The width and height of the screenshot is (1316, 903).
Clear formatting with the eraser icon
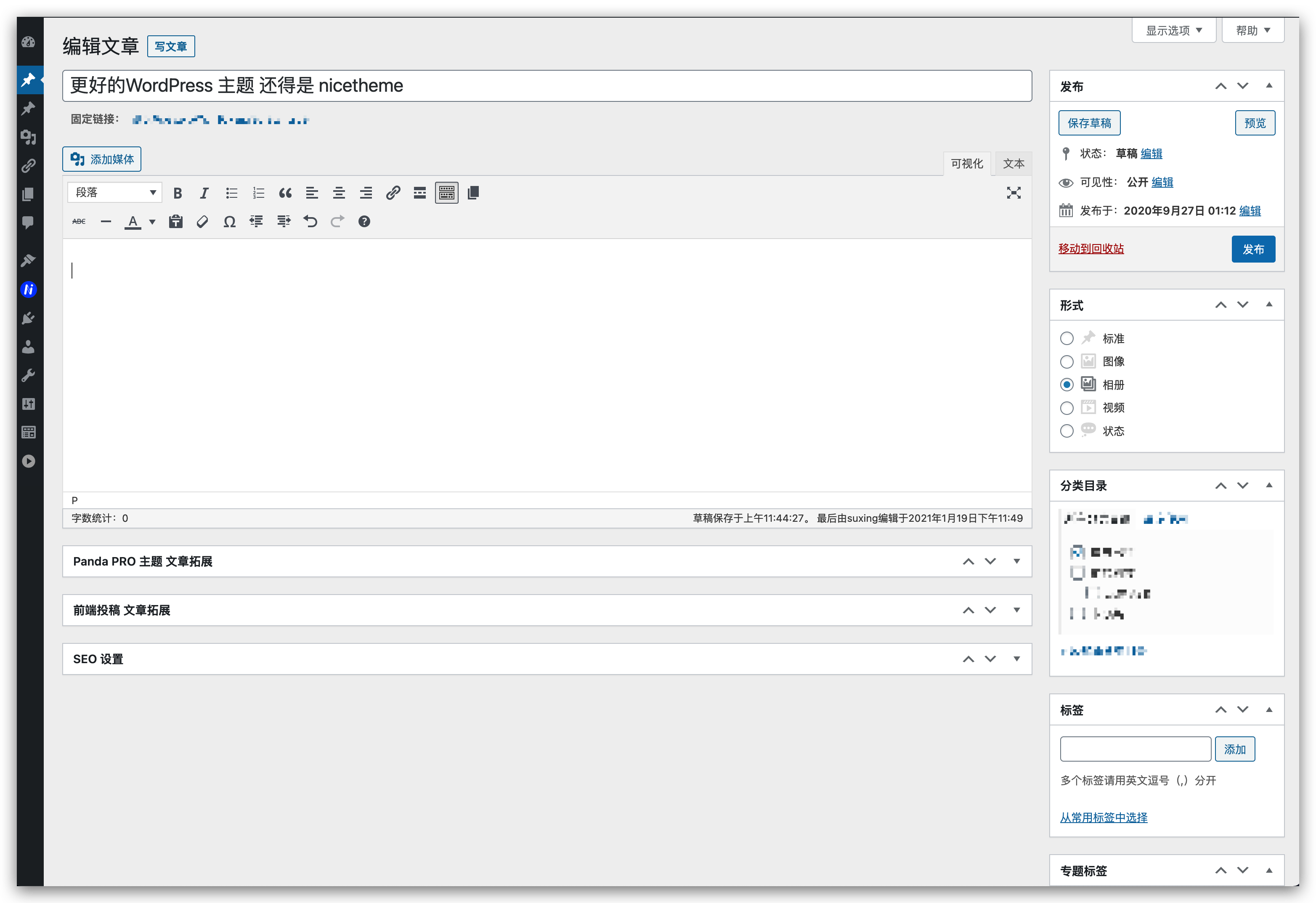tap(202, 221)
